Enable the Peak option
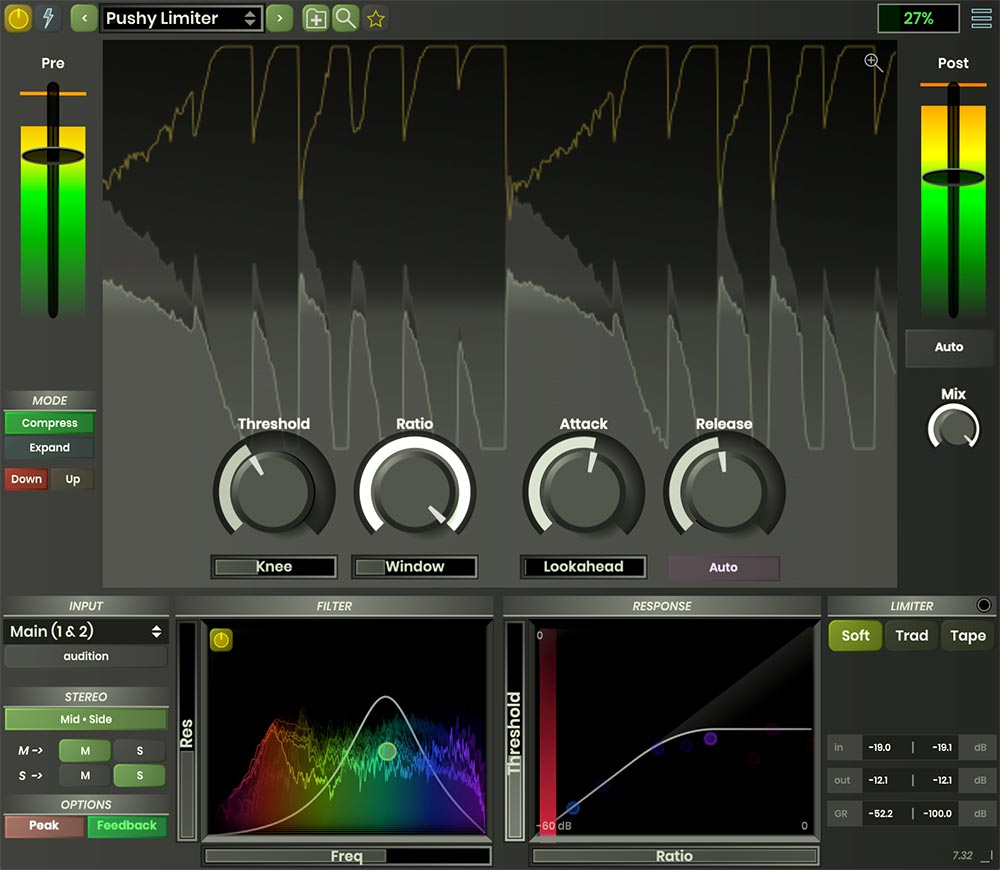 [44, 826]
